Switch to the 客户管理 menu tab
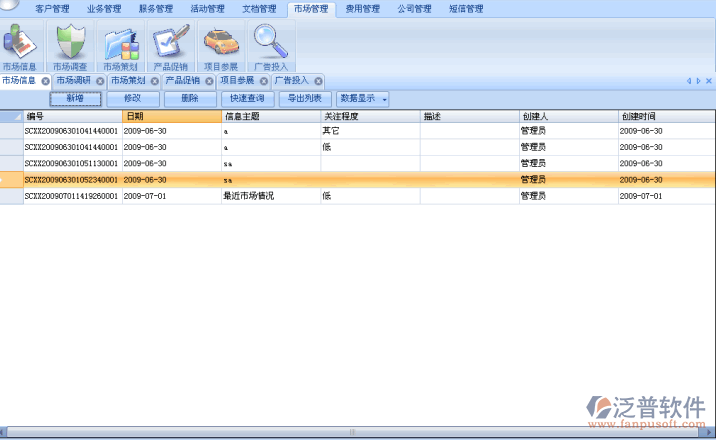716x440 pixels. (53, 9)
